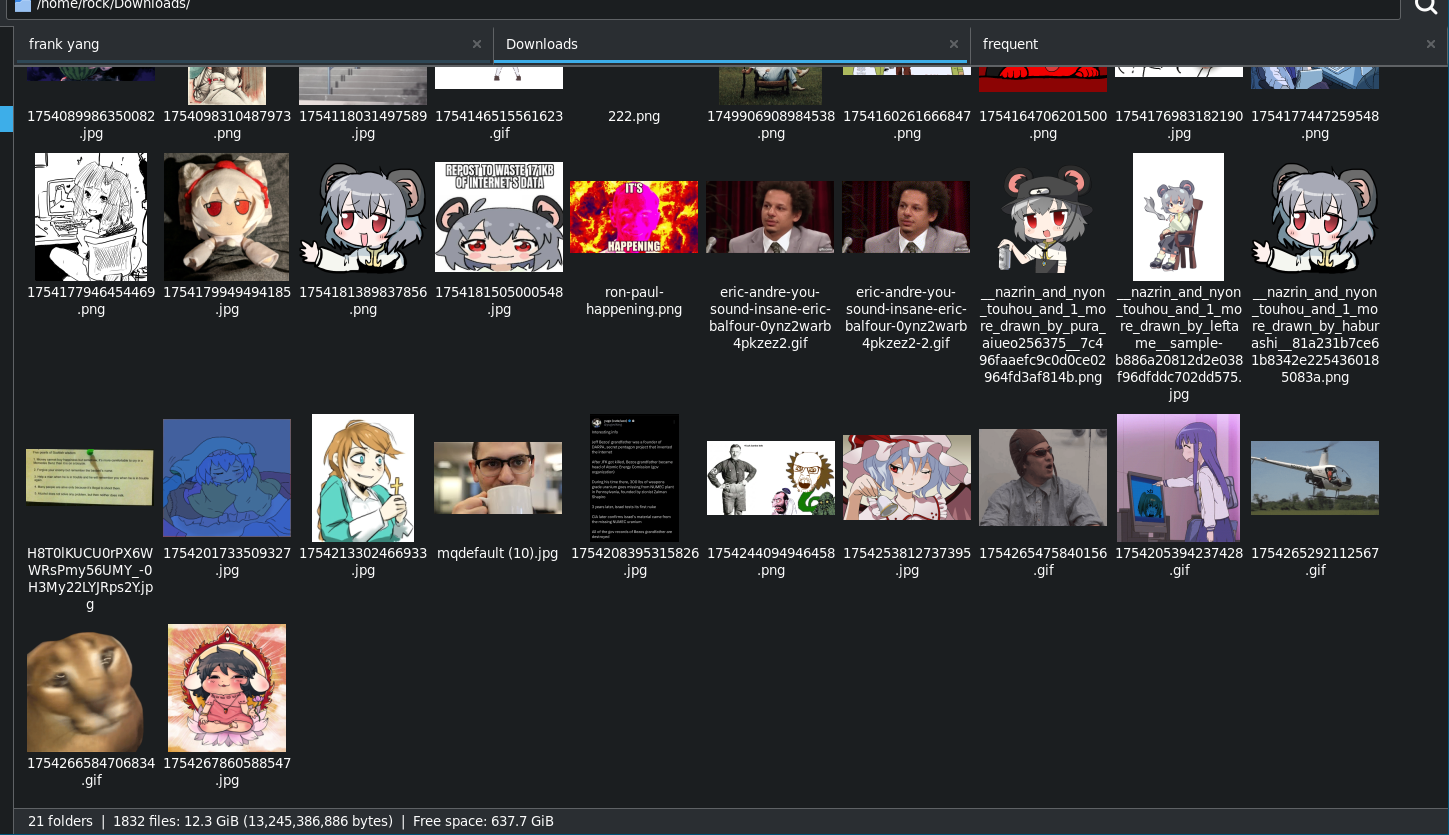This screenshot has width=1449, height=835.
Task: Select thumbnail of 1754265475840156.gif
Action: [x=1043, y=478]
